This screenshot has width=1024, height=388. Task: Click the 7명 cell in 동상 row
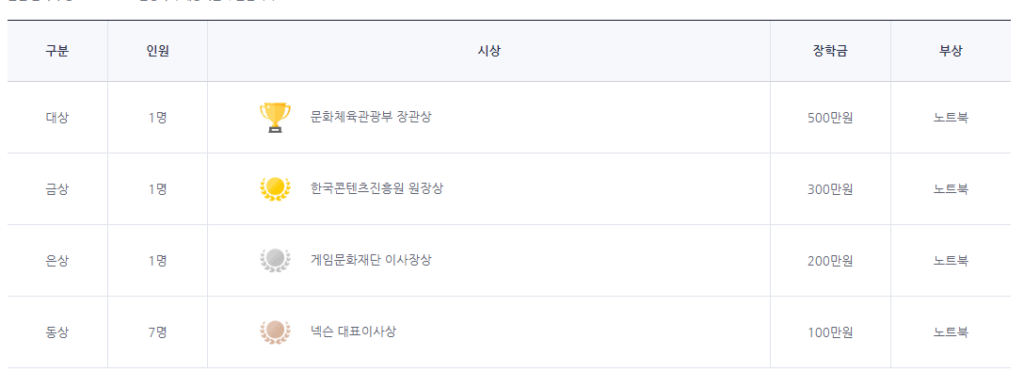tap(157, 332)
